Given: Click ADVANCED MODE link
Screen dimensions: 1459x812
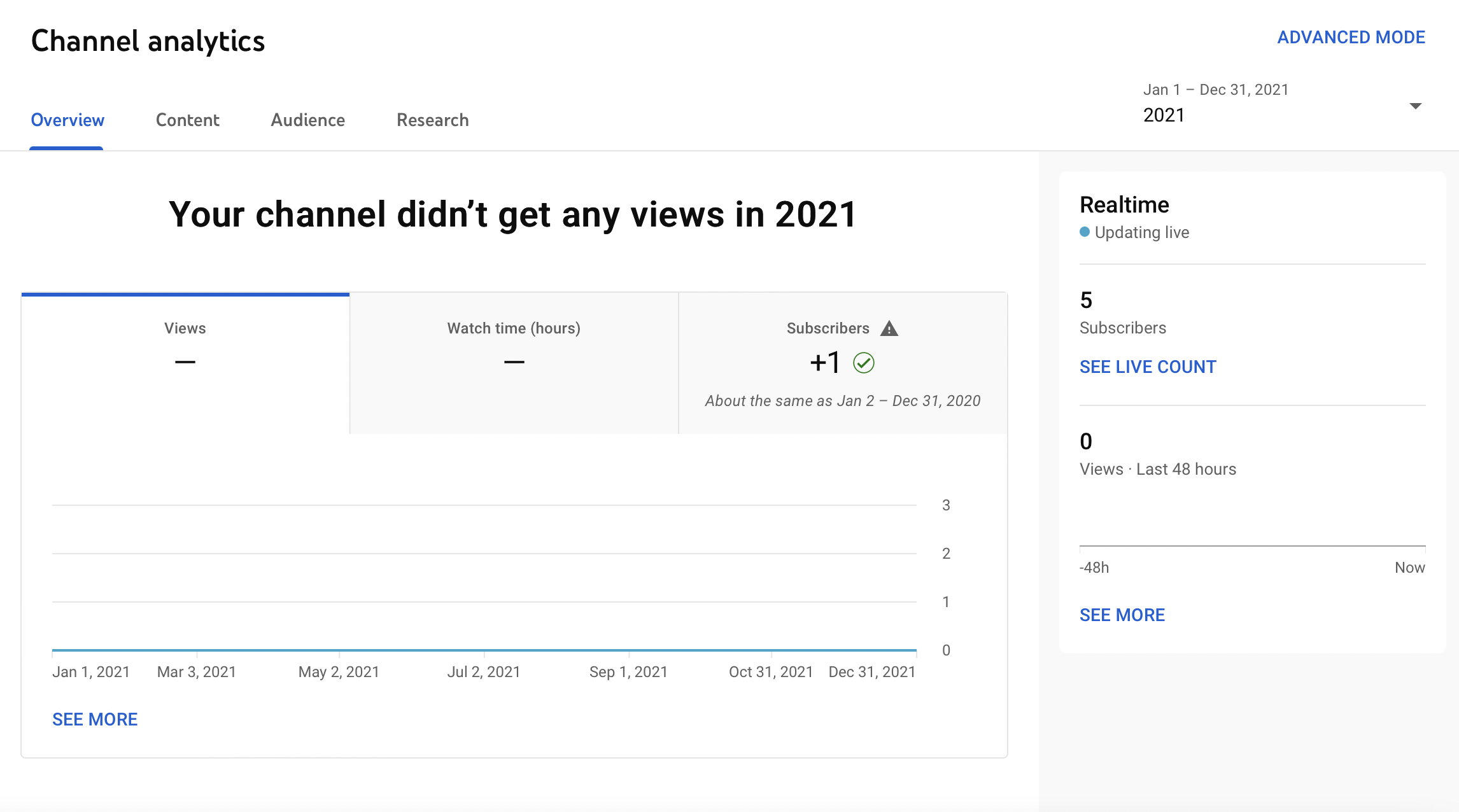Looking at the screenshot, I should [x=1351, y=38].
